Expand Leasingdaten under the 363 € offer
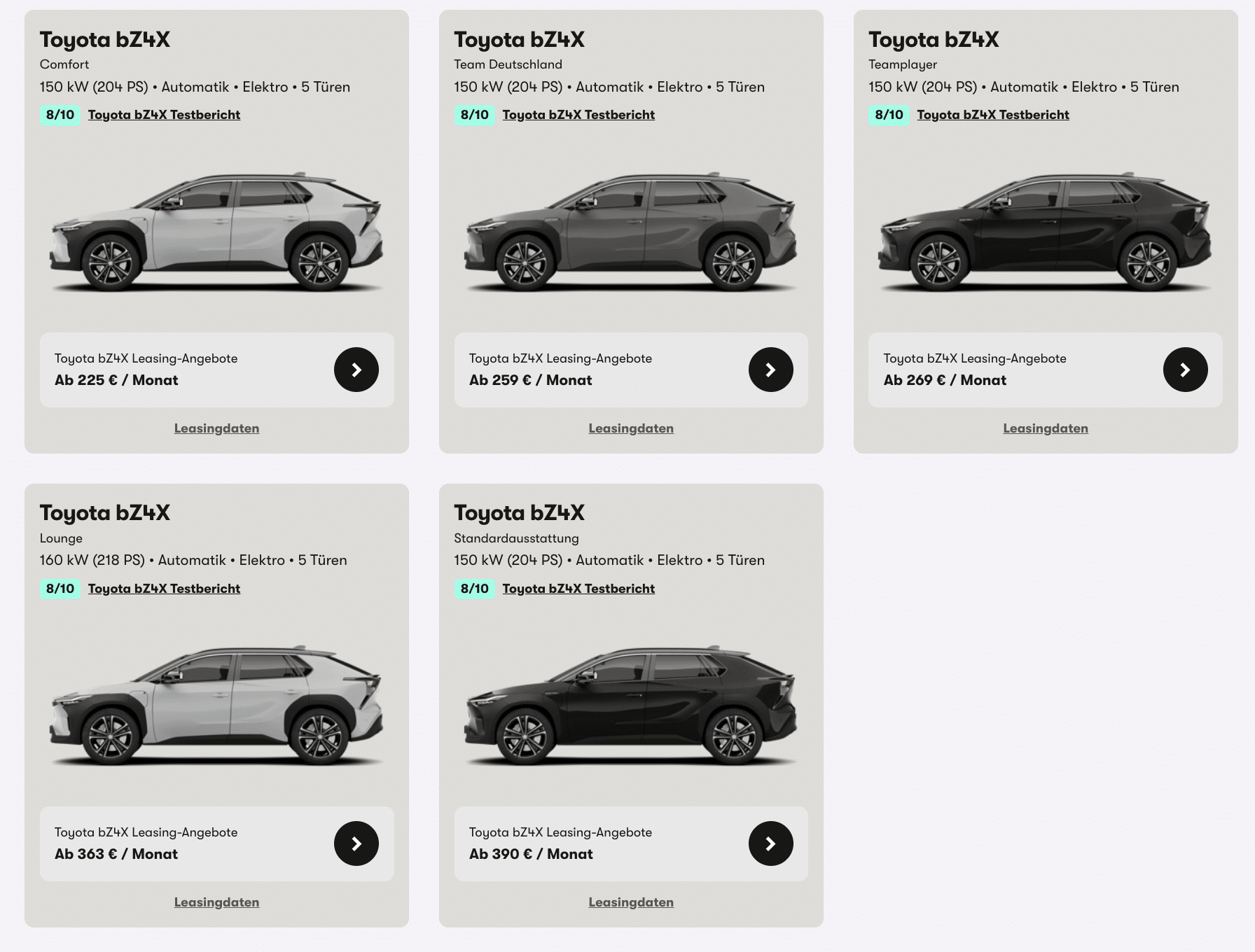The width and height of the screenshot is (1255, 952). click(x=216, y=902)
